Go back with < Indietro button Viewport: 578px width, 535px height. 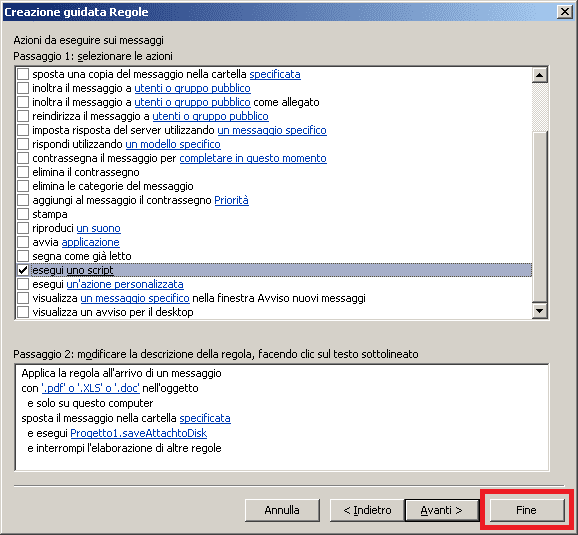[x=367, y=510]
